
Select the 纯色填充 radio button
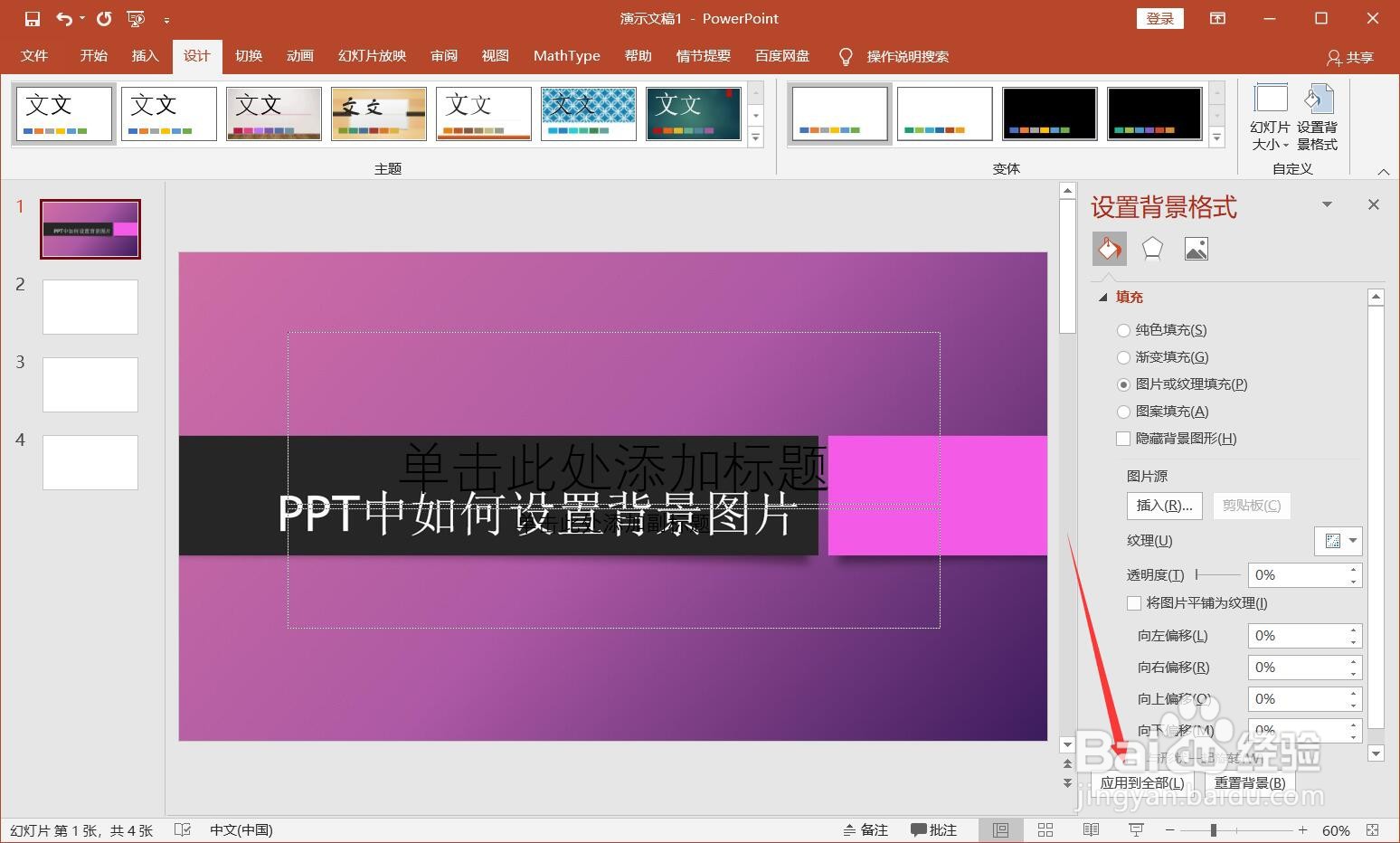[1122, 329]
